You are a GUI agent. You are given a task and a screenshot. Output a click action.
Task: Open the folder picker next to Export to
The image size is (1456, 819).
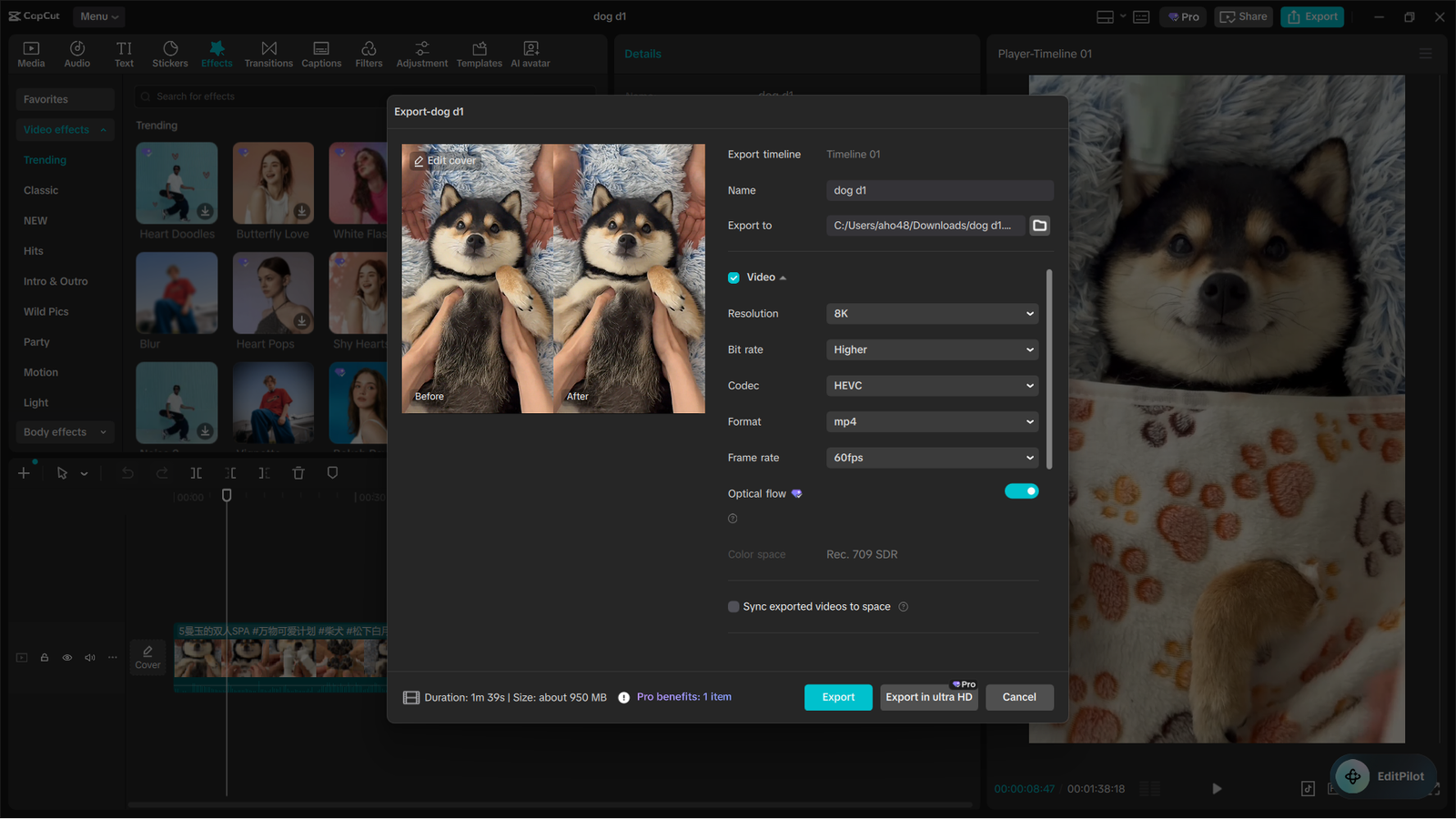[1040, 225]
